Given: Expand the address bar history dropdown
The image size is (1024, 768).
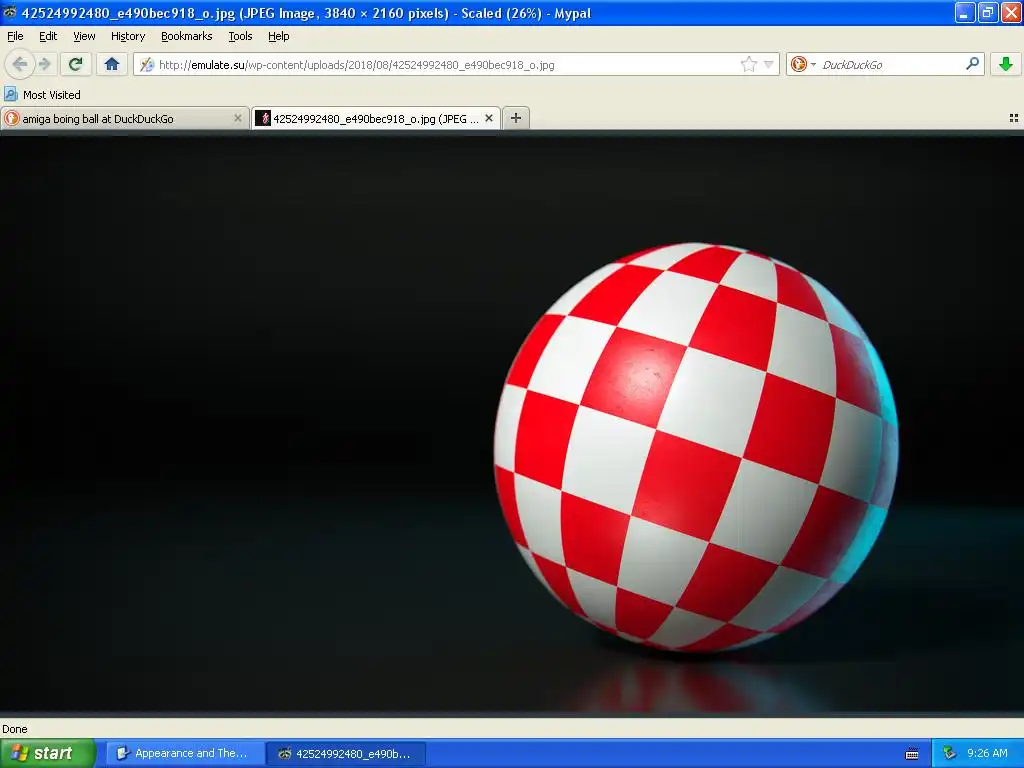Looking at the screenshot, I should [769, 64].
